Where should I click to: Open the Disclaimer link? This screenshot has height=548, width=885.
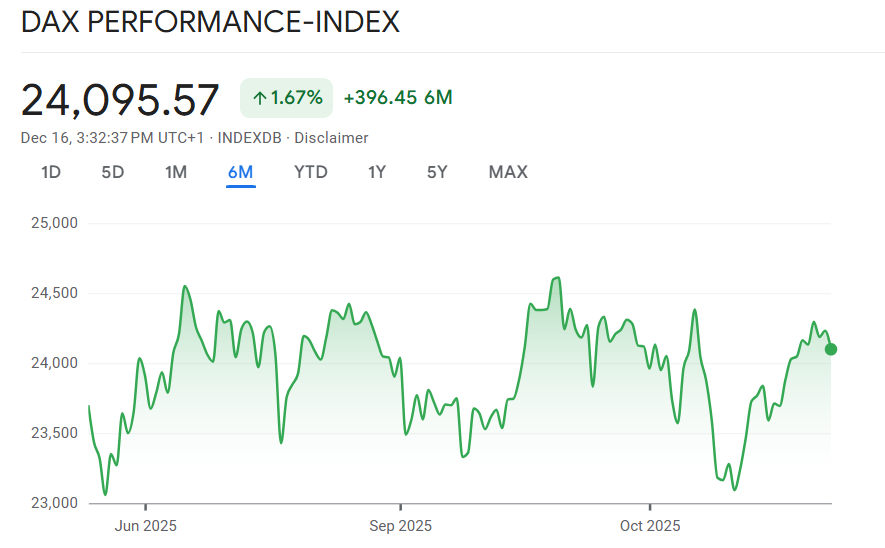331,138
